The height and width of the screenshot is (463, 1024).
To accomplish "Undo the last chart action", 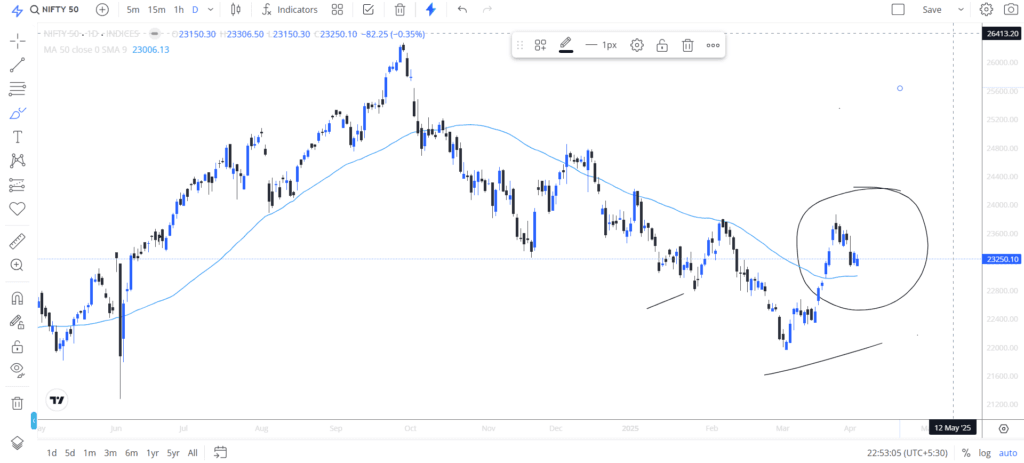I will pyautogui.click(x=462, y=10).
